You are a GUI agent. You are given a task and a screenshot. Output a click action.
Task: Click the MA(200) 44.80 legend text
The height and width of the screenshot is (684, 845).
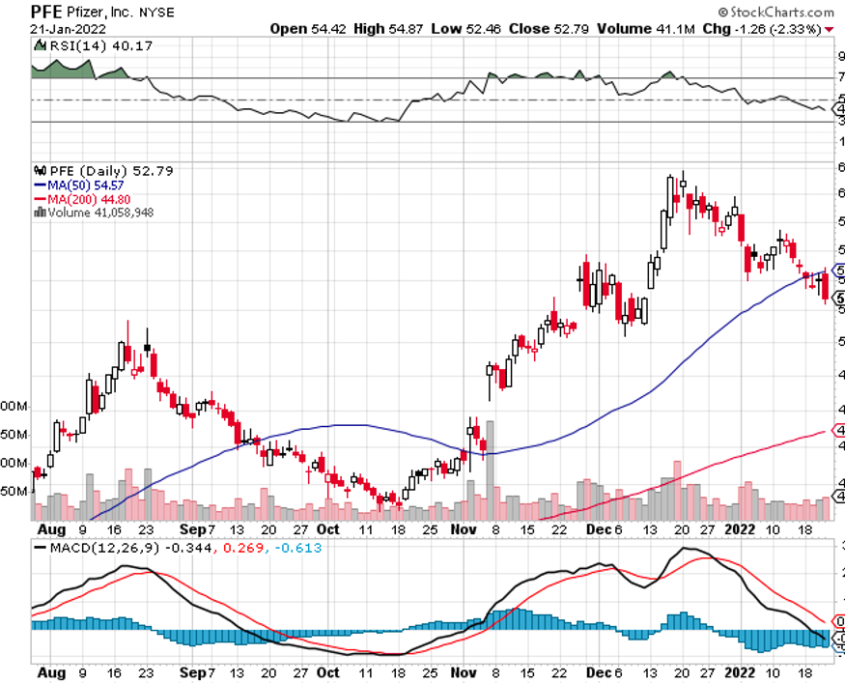pyautogui.click(x=89, y=199)
